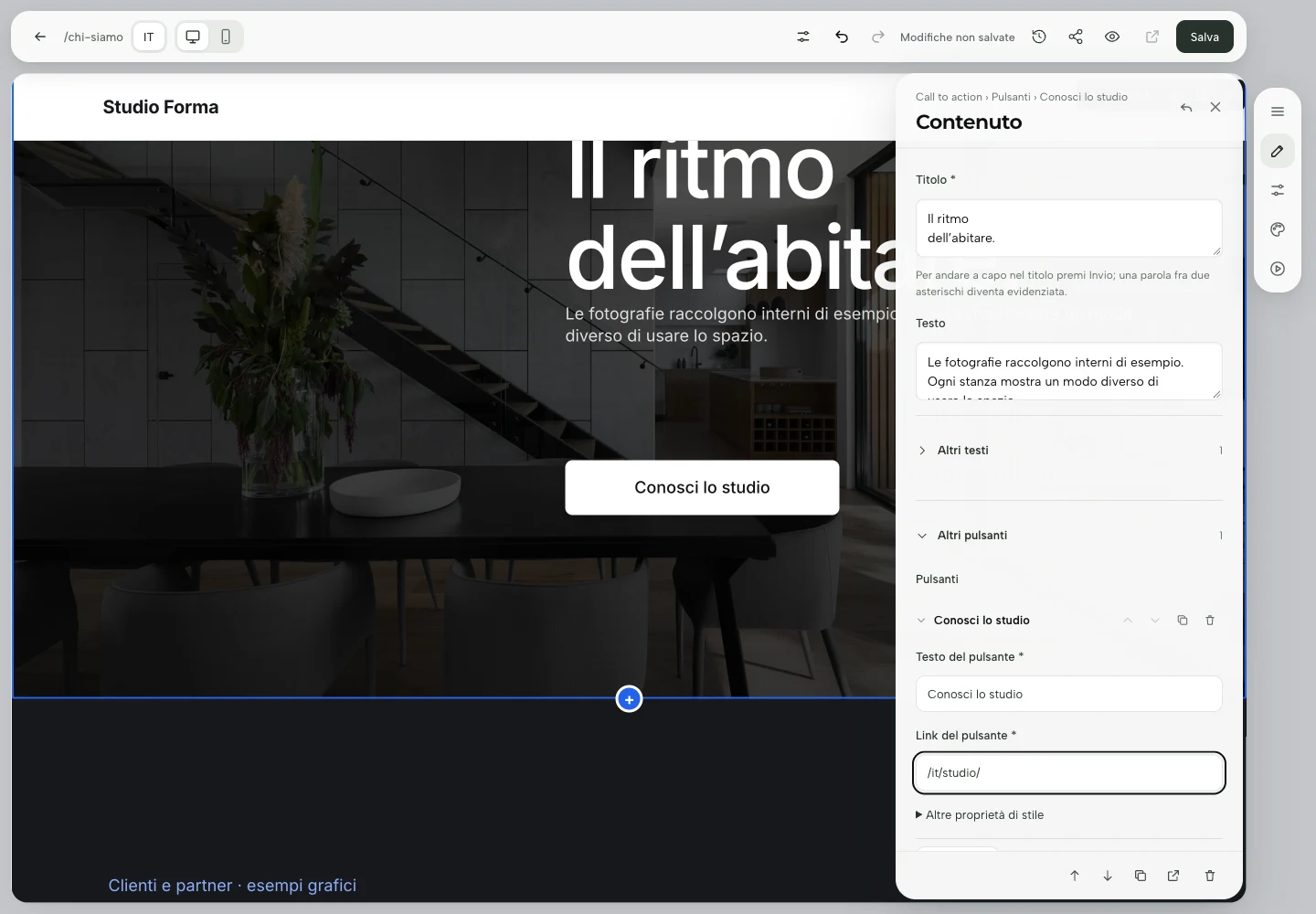
Task: Collapse the Altri pulsanti section
Action: [1069, 535]
